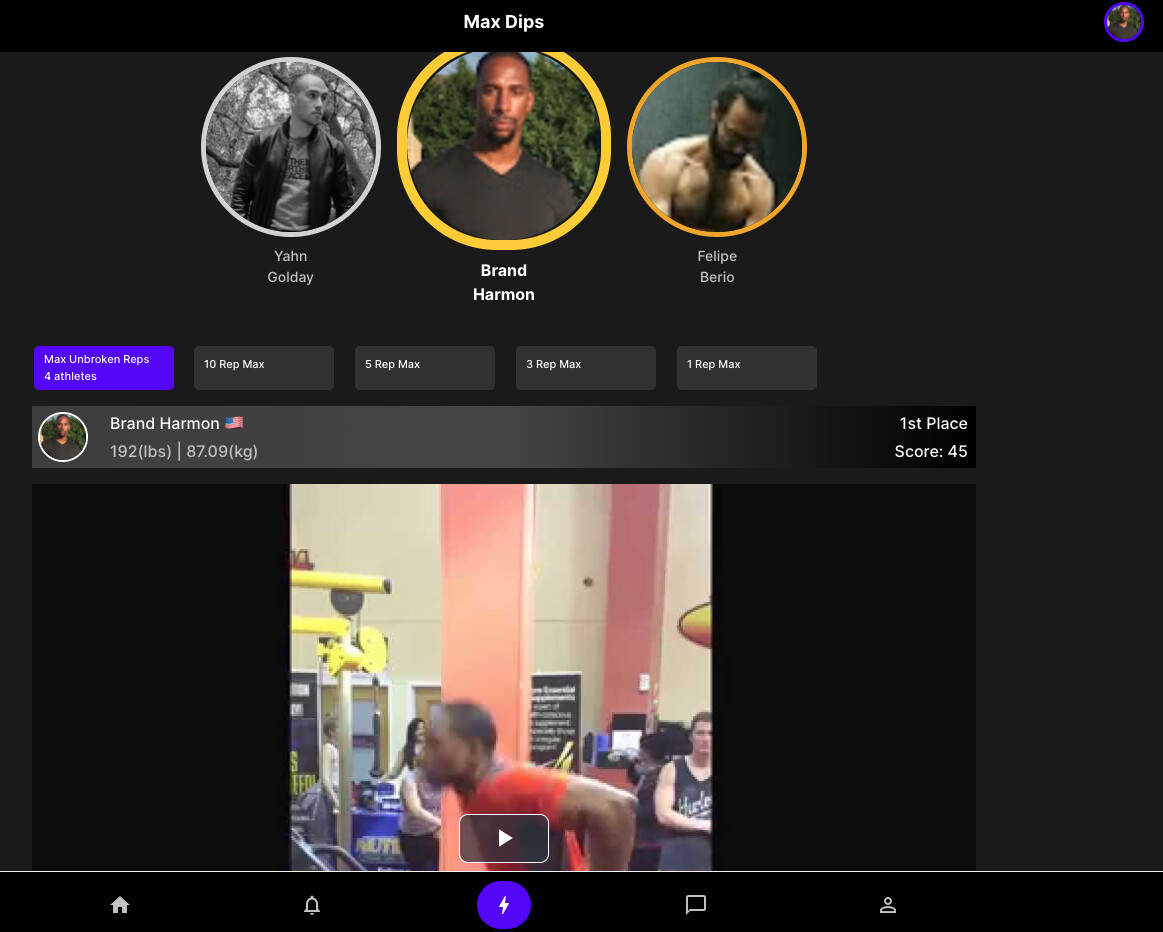Click the profile avatar in the top corner
Viewport: 1163px width, 932px height.
[x=1123, y=21]
